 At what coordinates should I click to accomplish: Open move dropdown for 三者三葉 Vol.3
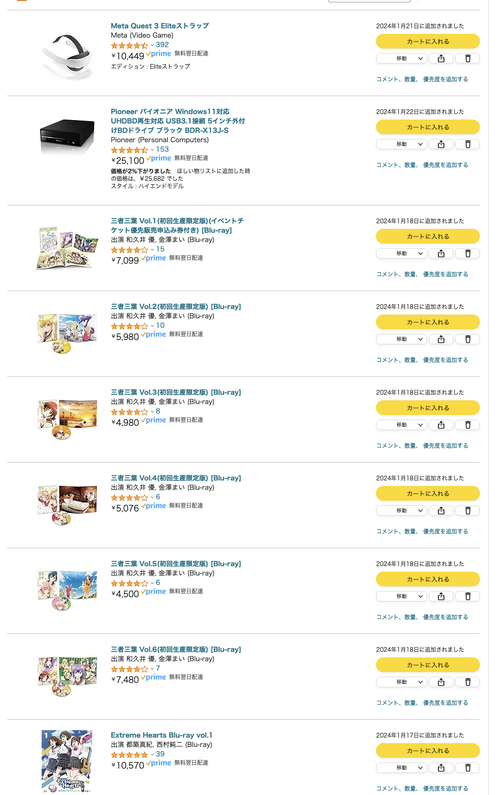[401, 425]
